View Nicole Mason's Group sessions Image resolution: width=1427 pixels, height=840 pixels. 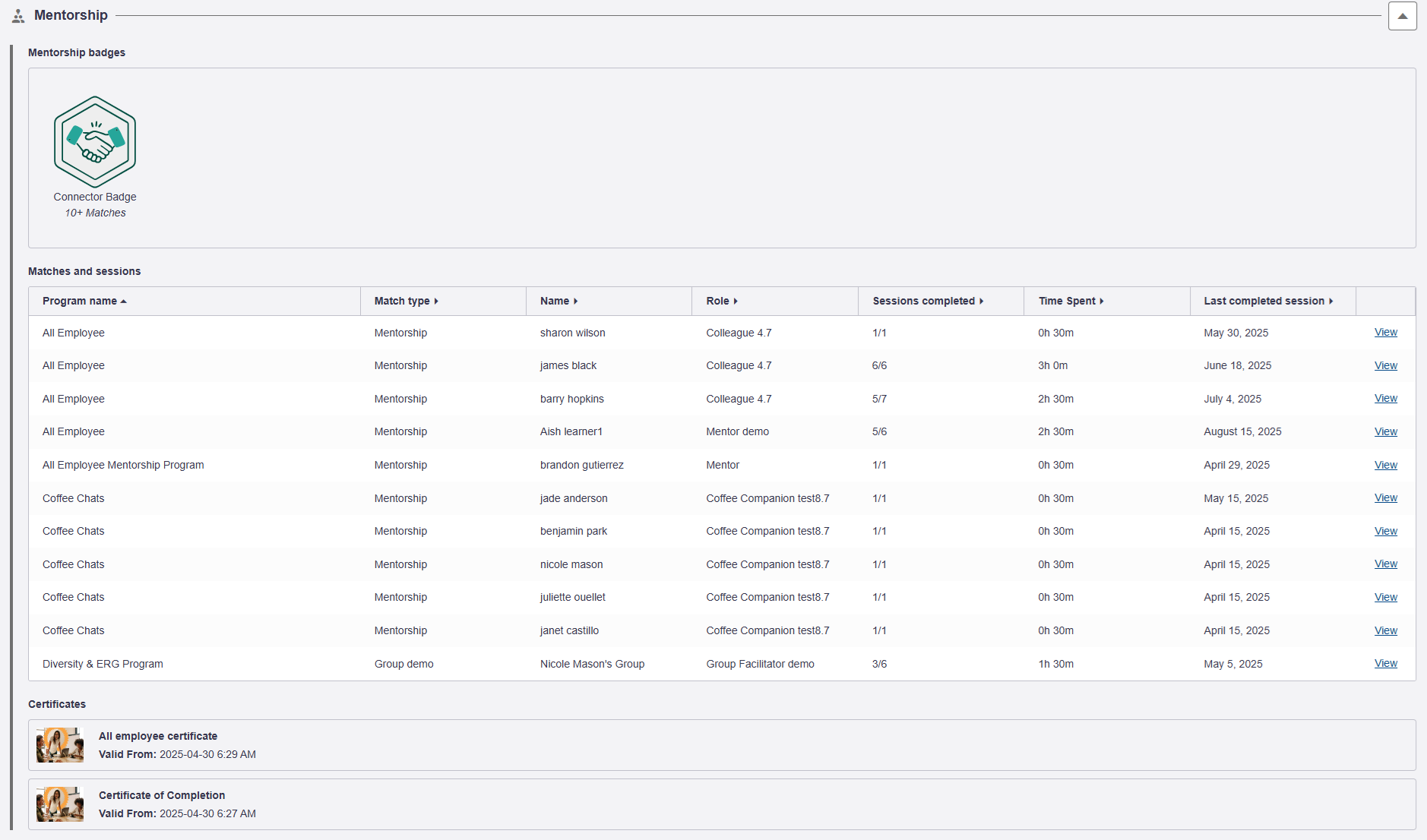click(x=1385, y=664)
